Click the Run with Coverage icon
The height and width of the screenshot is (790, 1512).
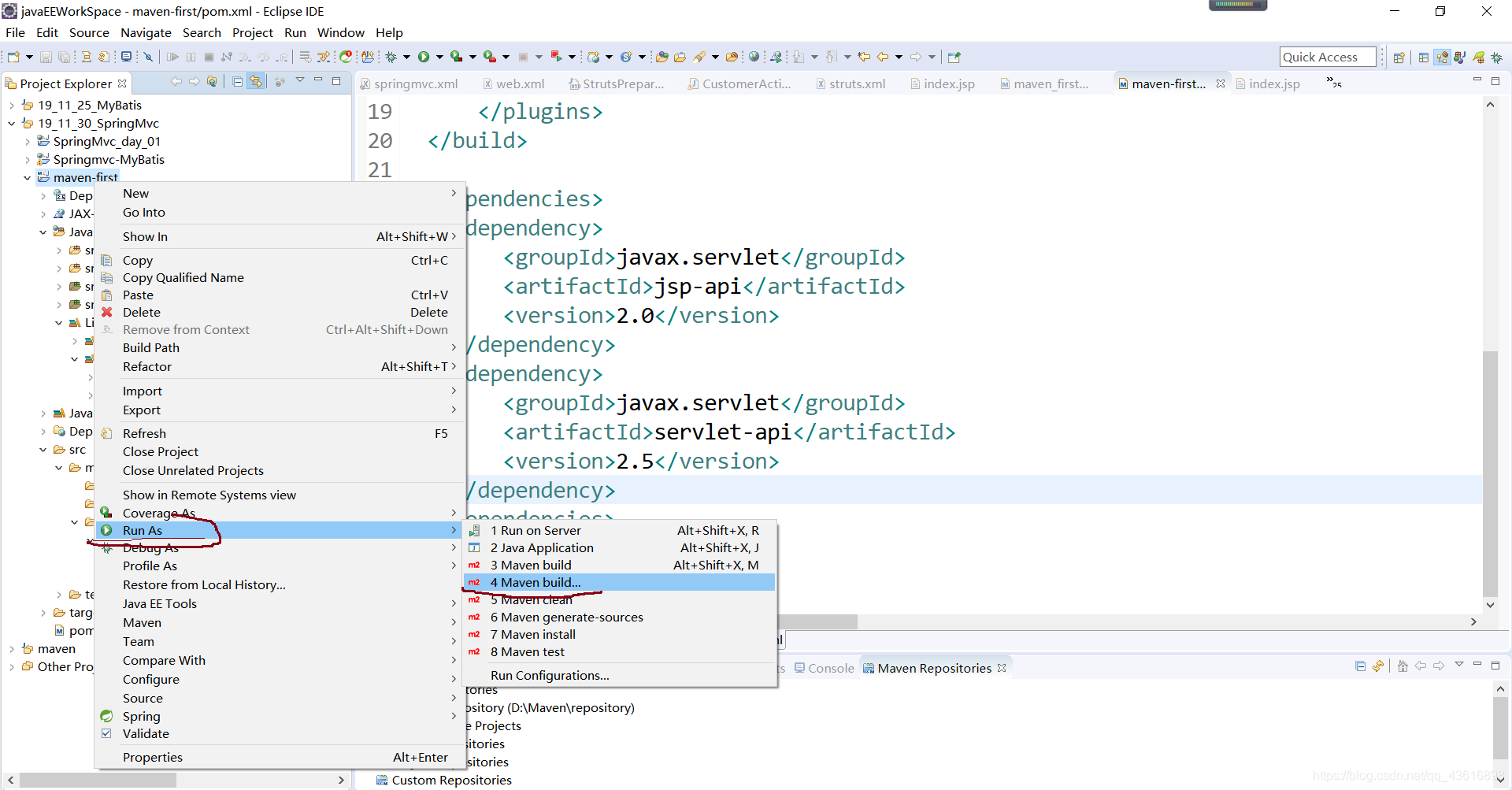tap(457, 57)
